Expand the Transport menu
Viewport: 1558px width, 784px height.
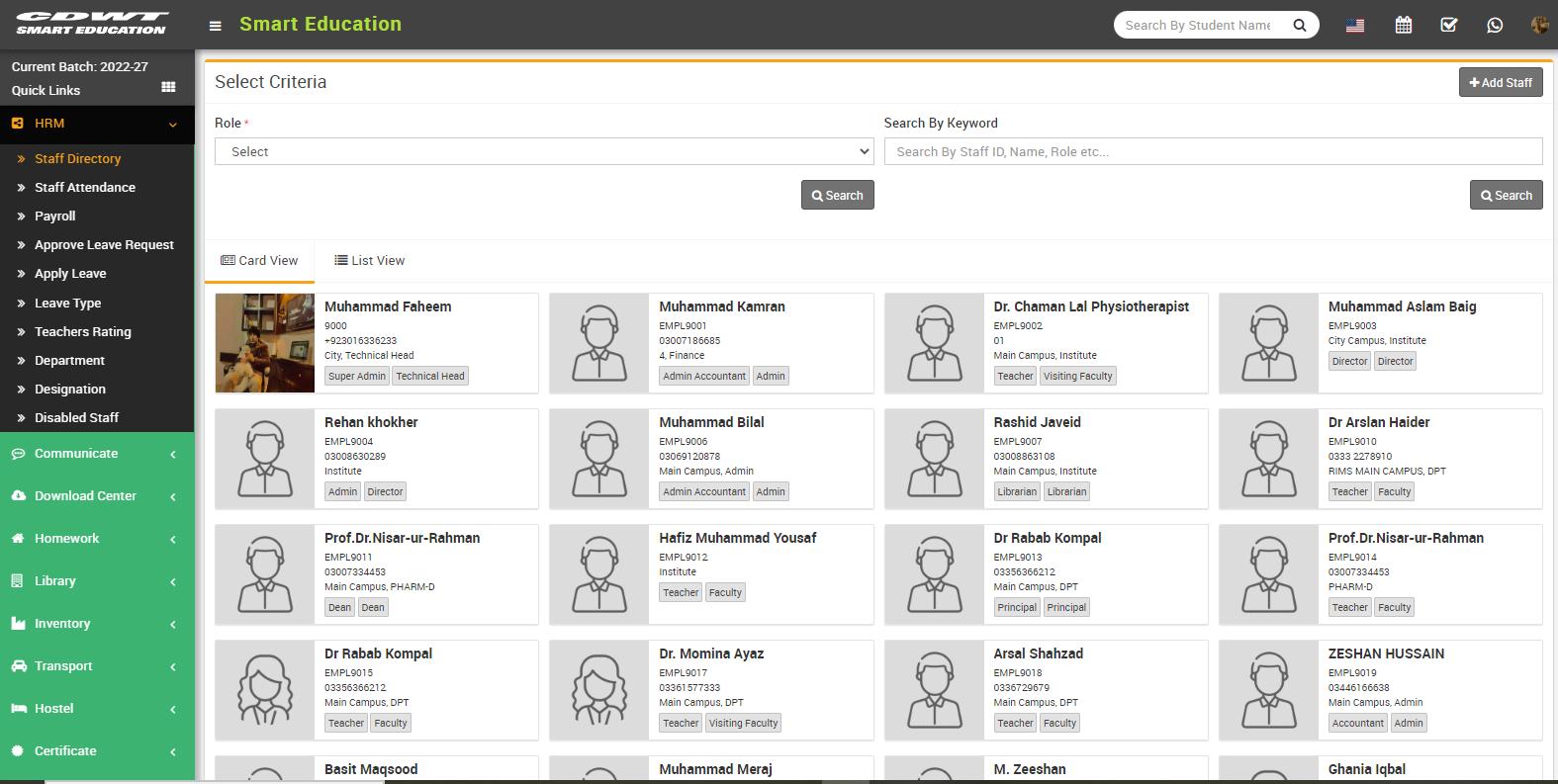(97, 666)
